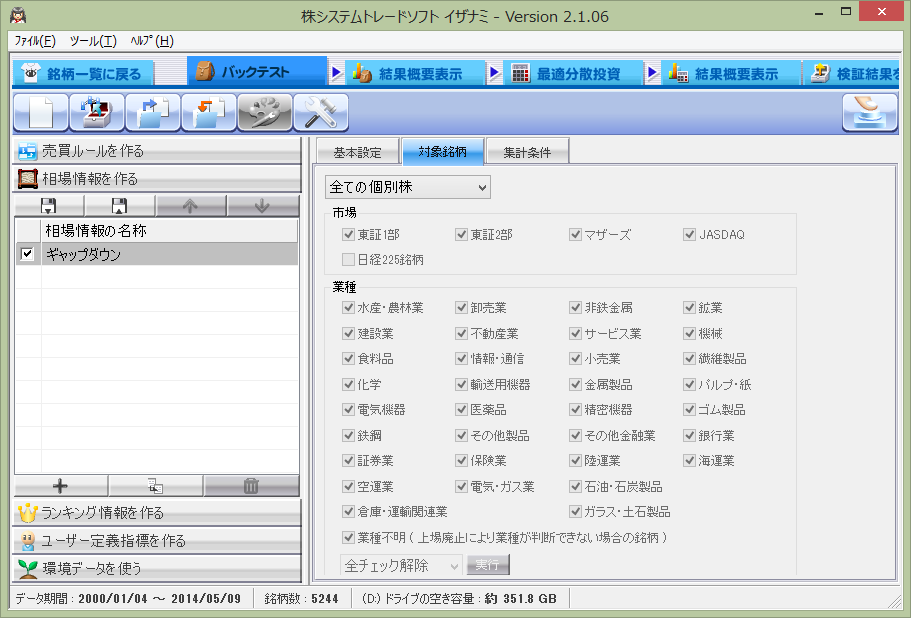This screenshot has height=618, width=911.
Task: Click the paint palette toolbar icon
Action: [265, 112]
